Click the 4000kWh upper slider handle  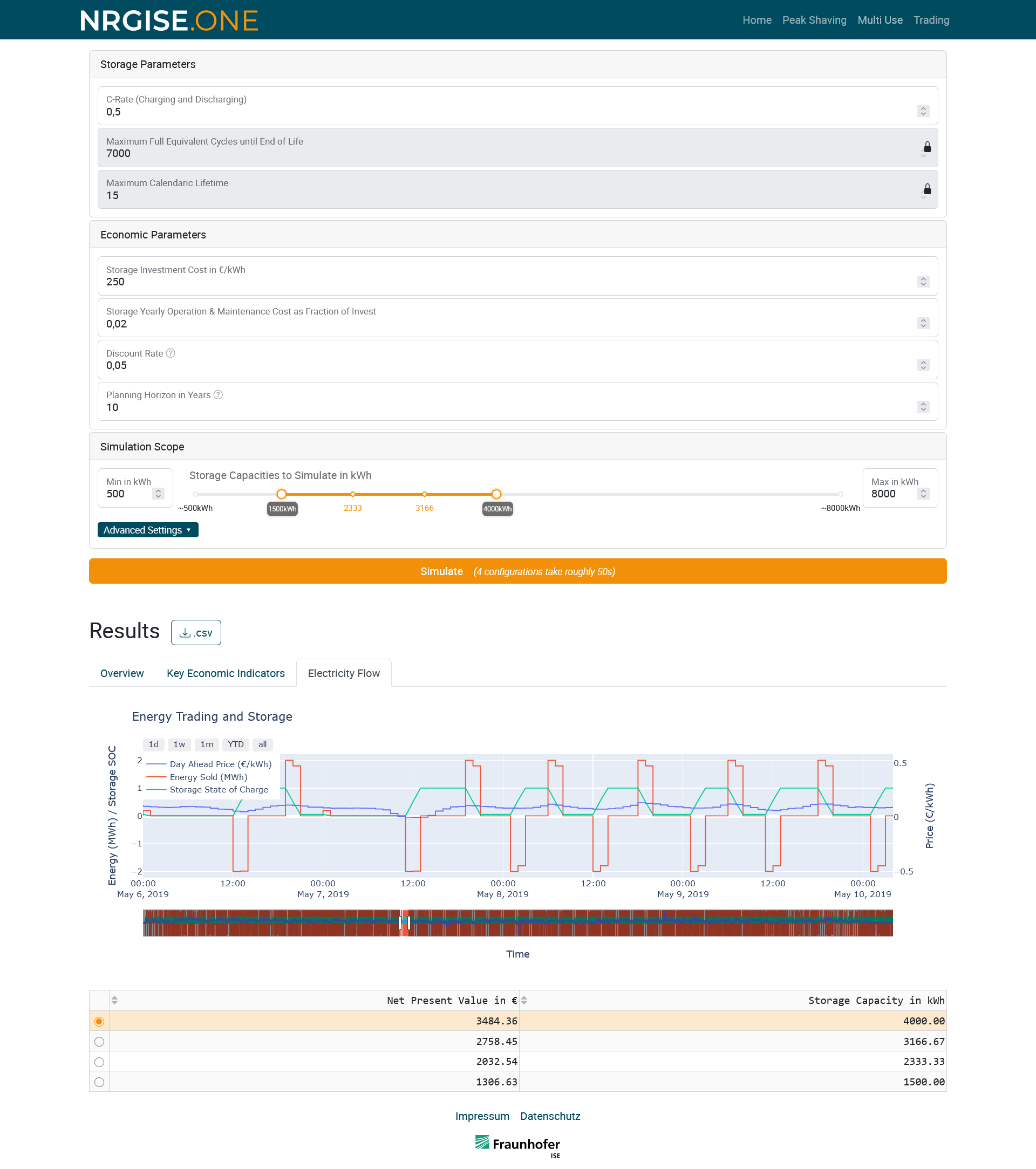click(496, 494)
